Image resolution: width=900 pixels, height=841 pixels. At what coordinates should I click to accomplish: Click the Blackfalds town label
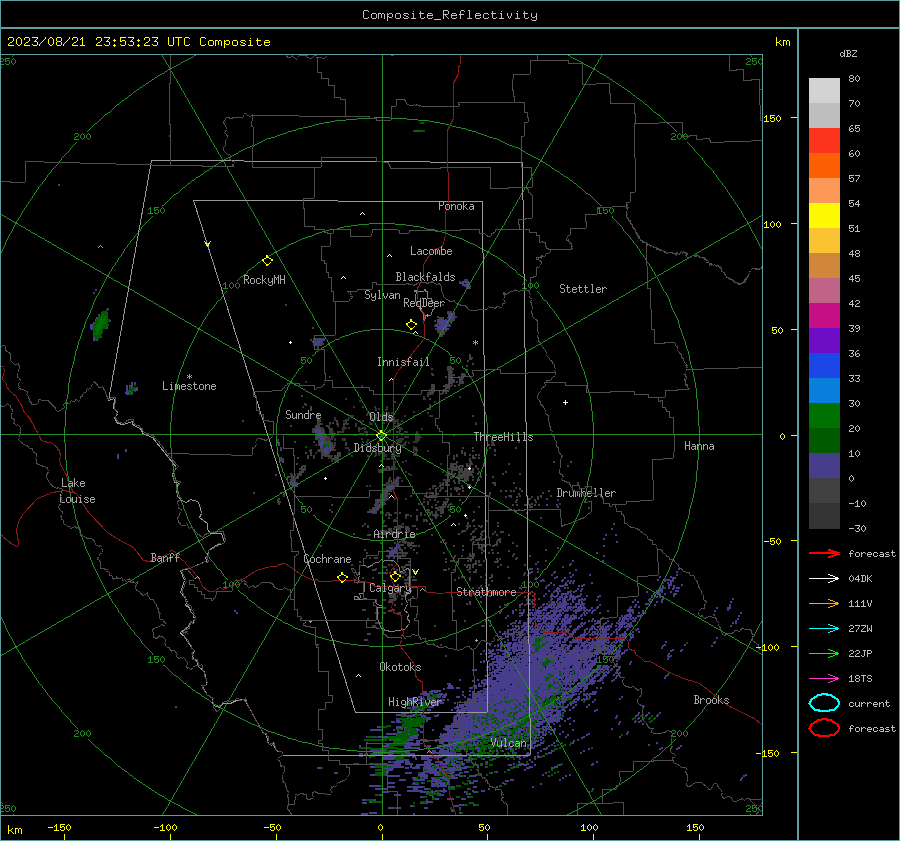425,277
